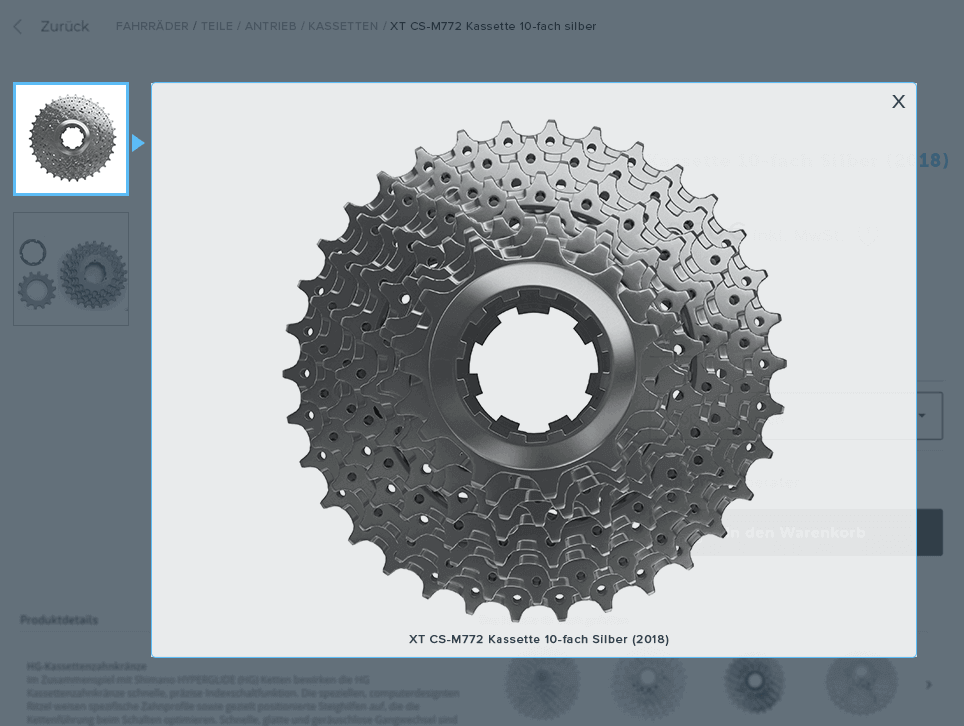Select the highlighted assembled cassette thumbnail
Image resolution: width=964 pixels, height=726 pixels.
coord(71,139)
